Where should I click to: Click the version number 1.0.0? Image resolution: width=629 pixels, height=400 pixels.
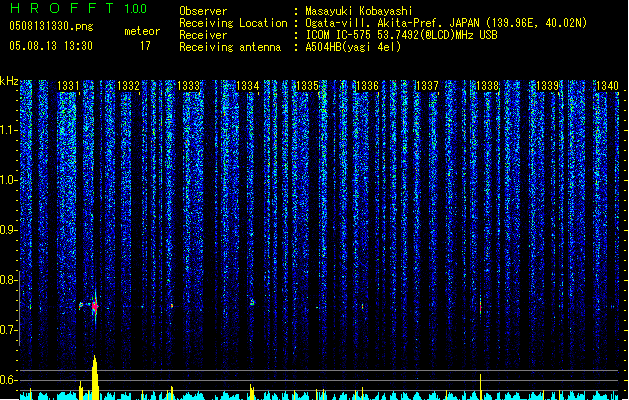tap(136, 9)
